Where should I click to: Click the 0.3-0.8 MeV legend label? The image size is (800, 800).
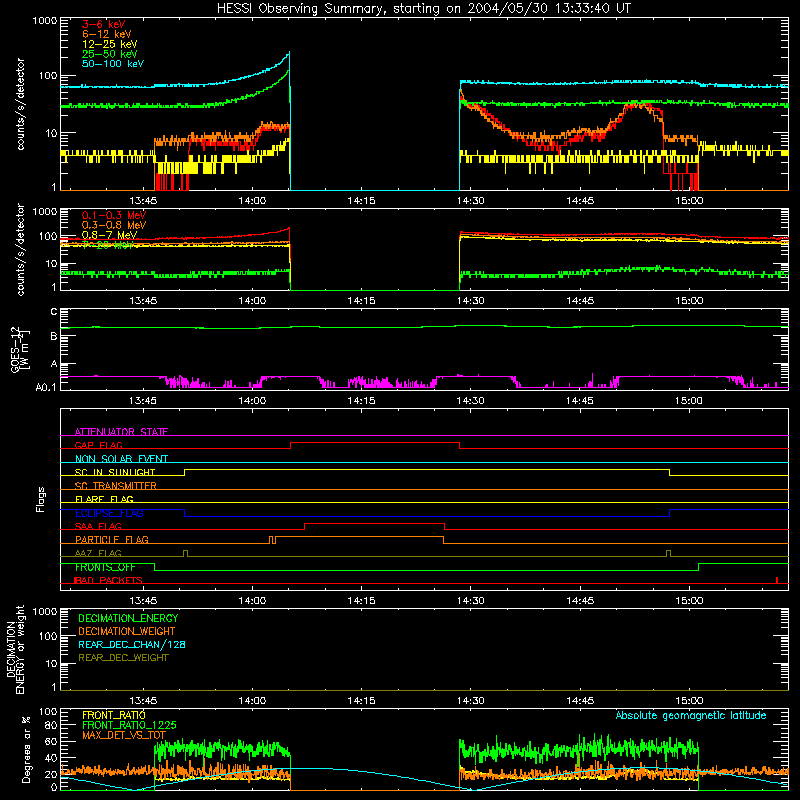pyautogui.click(x=114, y=225)
